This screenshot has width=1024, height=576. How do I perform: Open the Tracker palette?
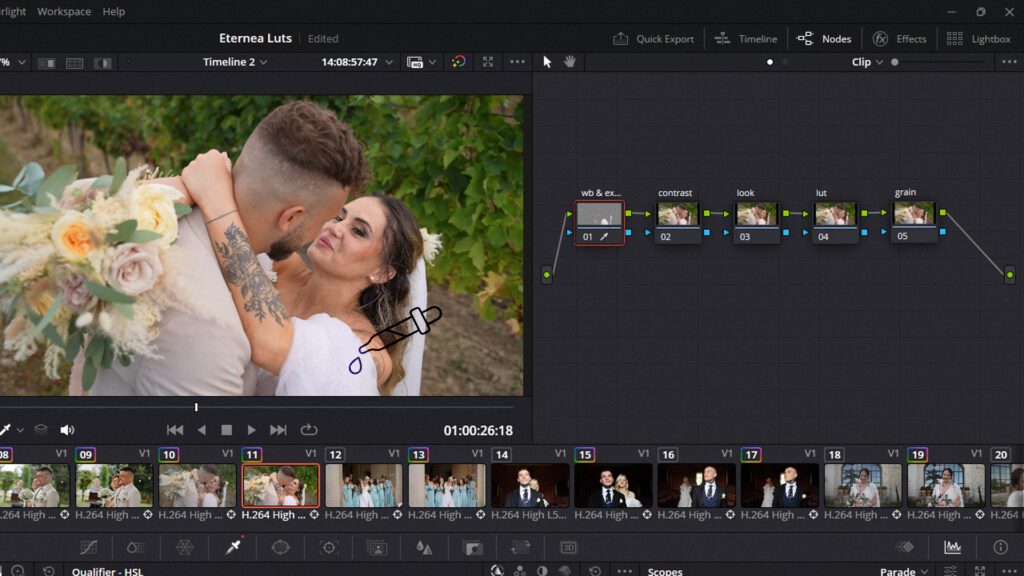coord(329,547)
